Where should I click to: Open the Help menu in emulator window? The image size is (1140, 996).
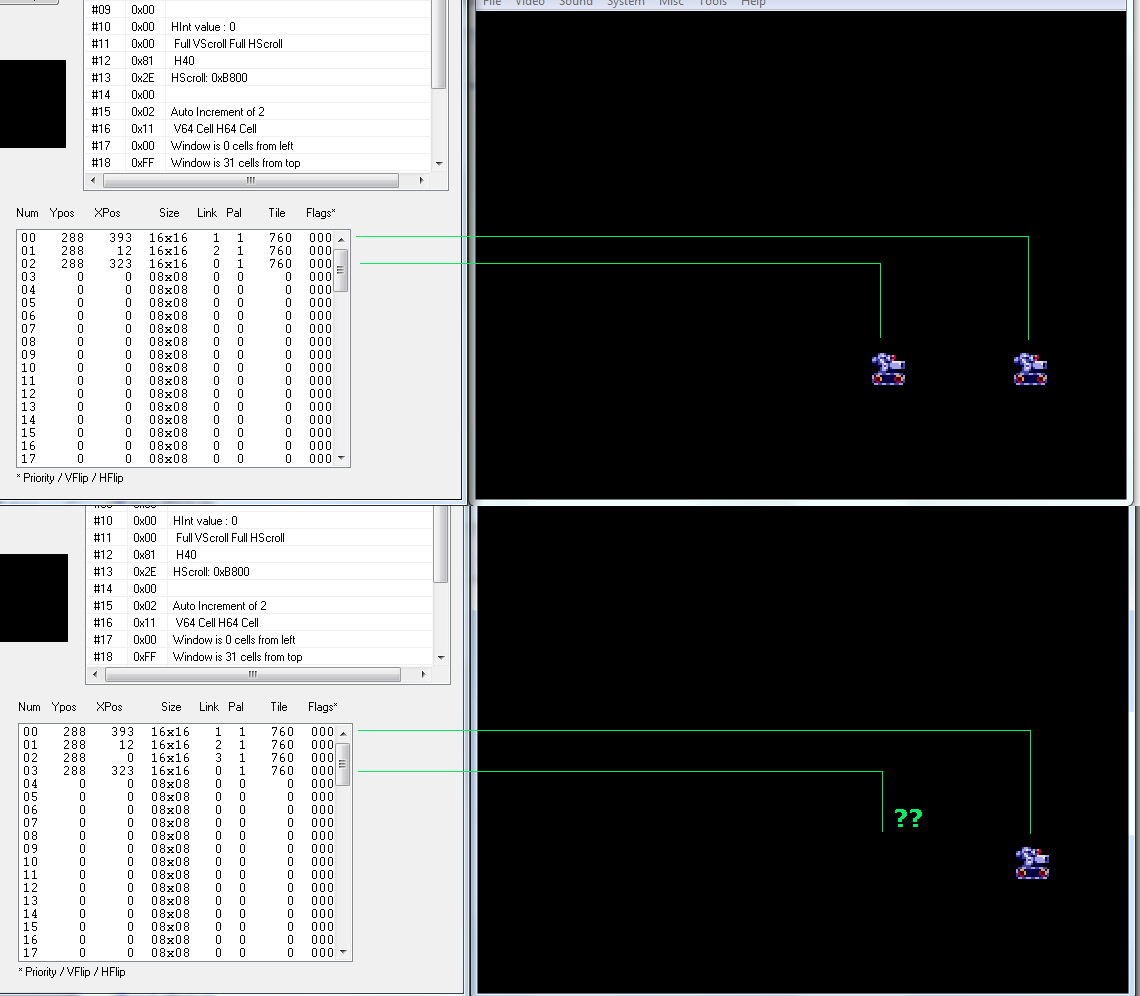click(x=752, y=3)
